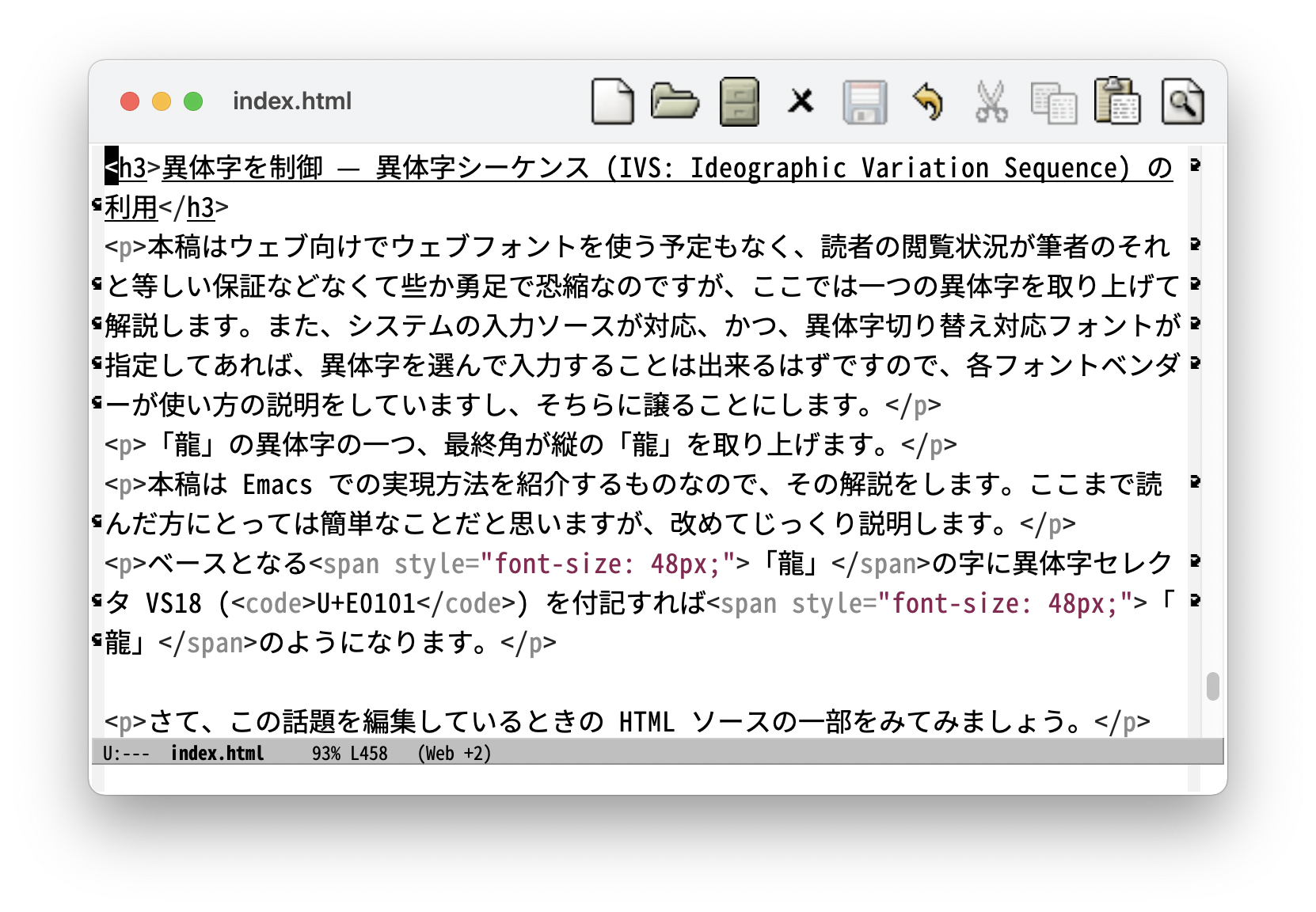Open the directory browser cabinet icon
Viewport: 1316px width, 912px height.
coord(739,102)
